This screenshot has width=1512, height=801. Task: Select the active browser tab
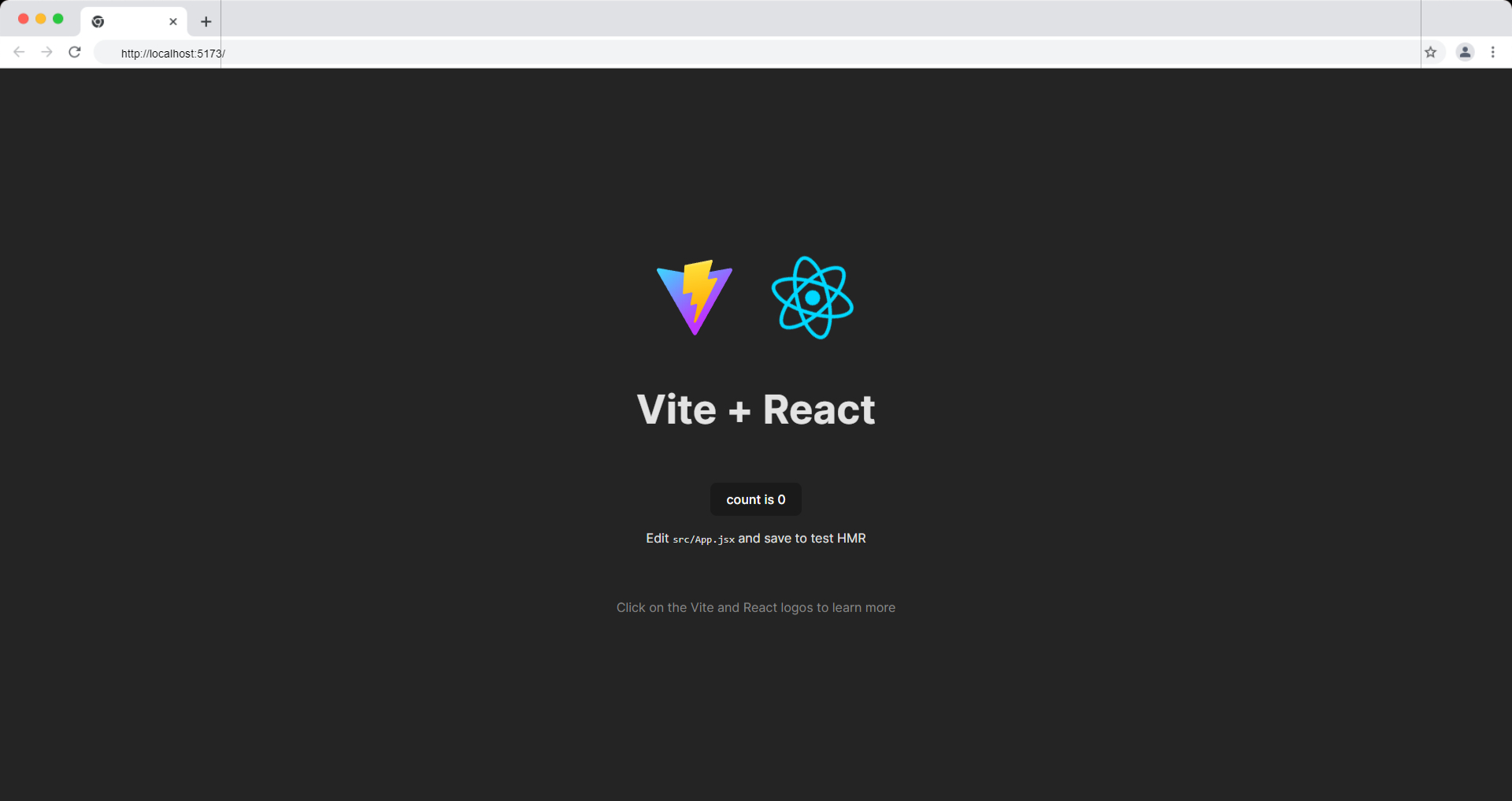pyautogui.click(x=134, y=21)
